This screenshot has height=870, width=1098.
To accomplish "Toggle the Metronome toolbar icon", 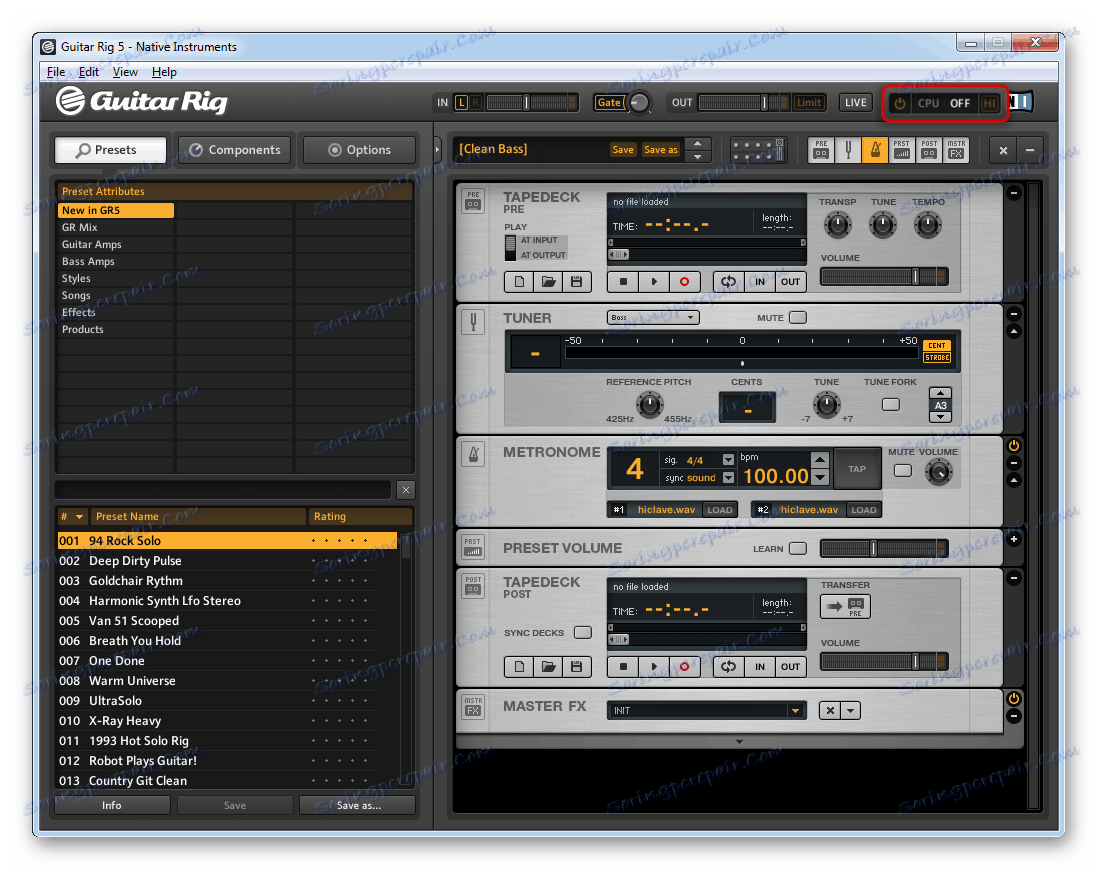I will (875, 150).
